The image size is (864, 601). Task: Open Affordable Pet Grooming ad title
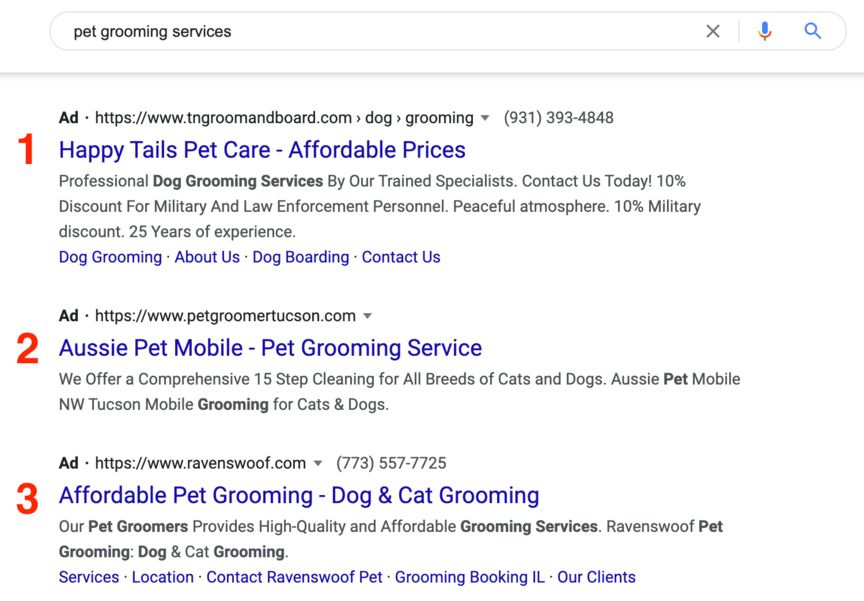click(299, 495)
